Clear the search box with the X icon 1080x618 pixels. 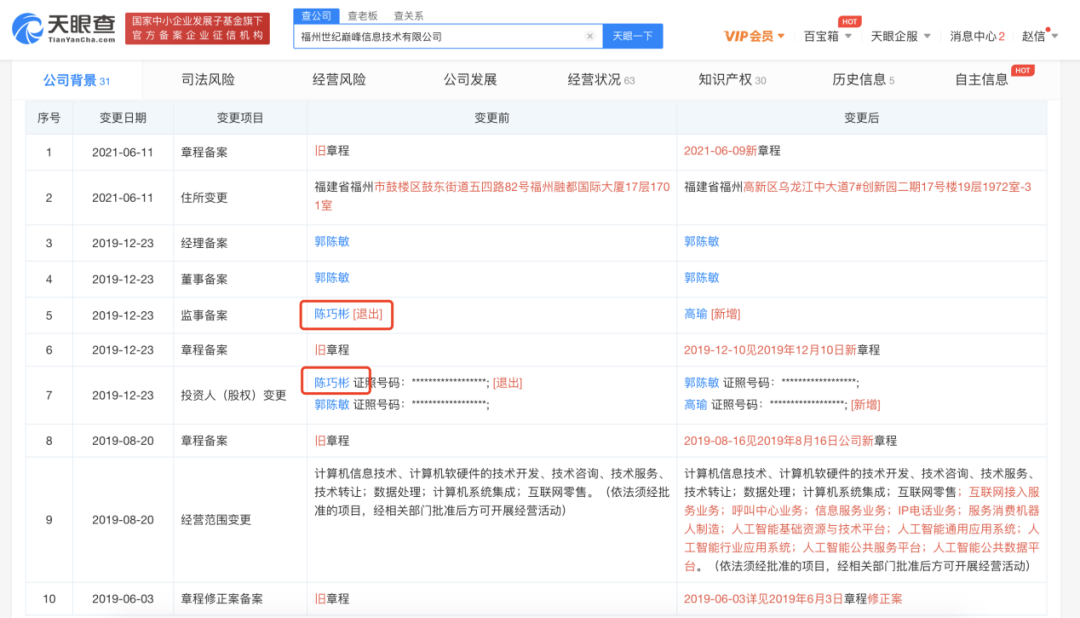coord(590,37)
